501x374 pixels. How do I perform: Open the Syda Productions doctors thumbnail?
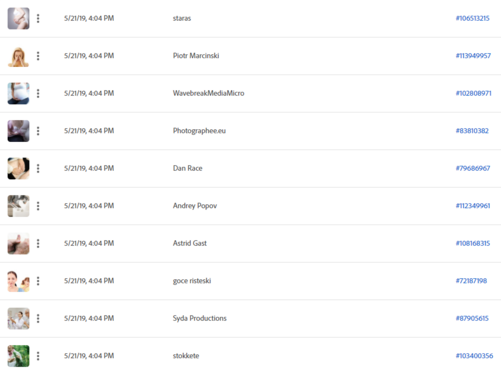(x=18, y=318)
